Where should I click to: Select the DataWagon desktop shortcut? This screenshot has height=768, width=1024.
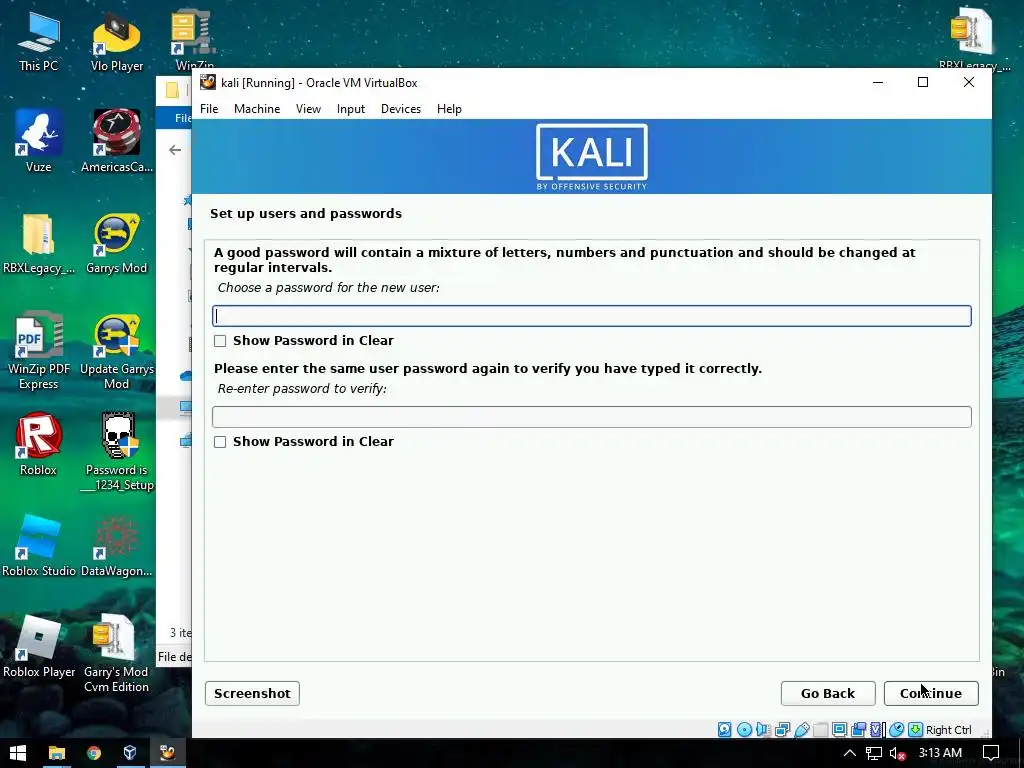click(116, 545)
